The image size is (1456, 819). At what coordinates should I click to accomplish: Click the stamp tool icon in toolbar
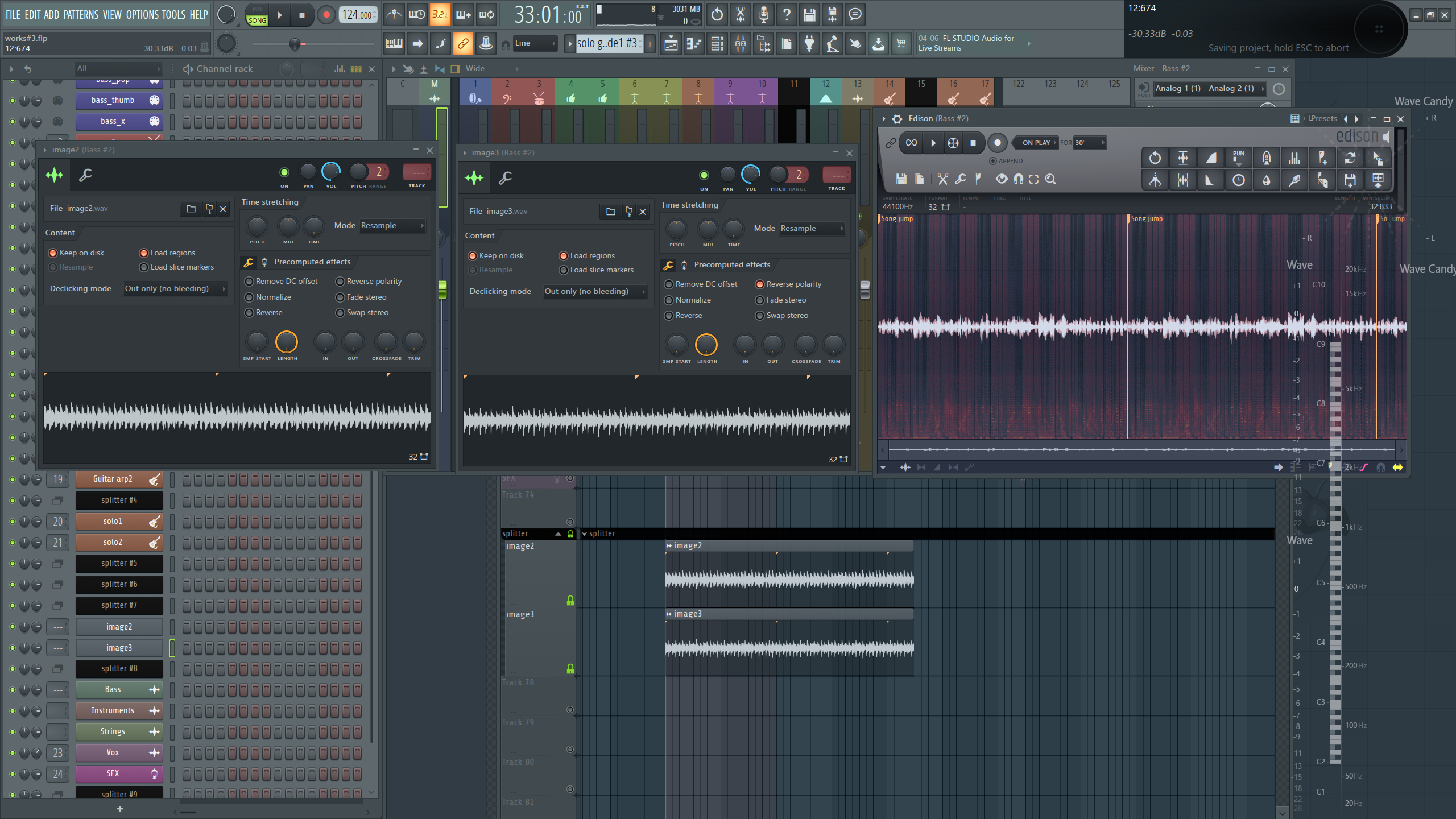[x=486, y=43]
